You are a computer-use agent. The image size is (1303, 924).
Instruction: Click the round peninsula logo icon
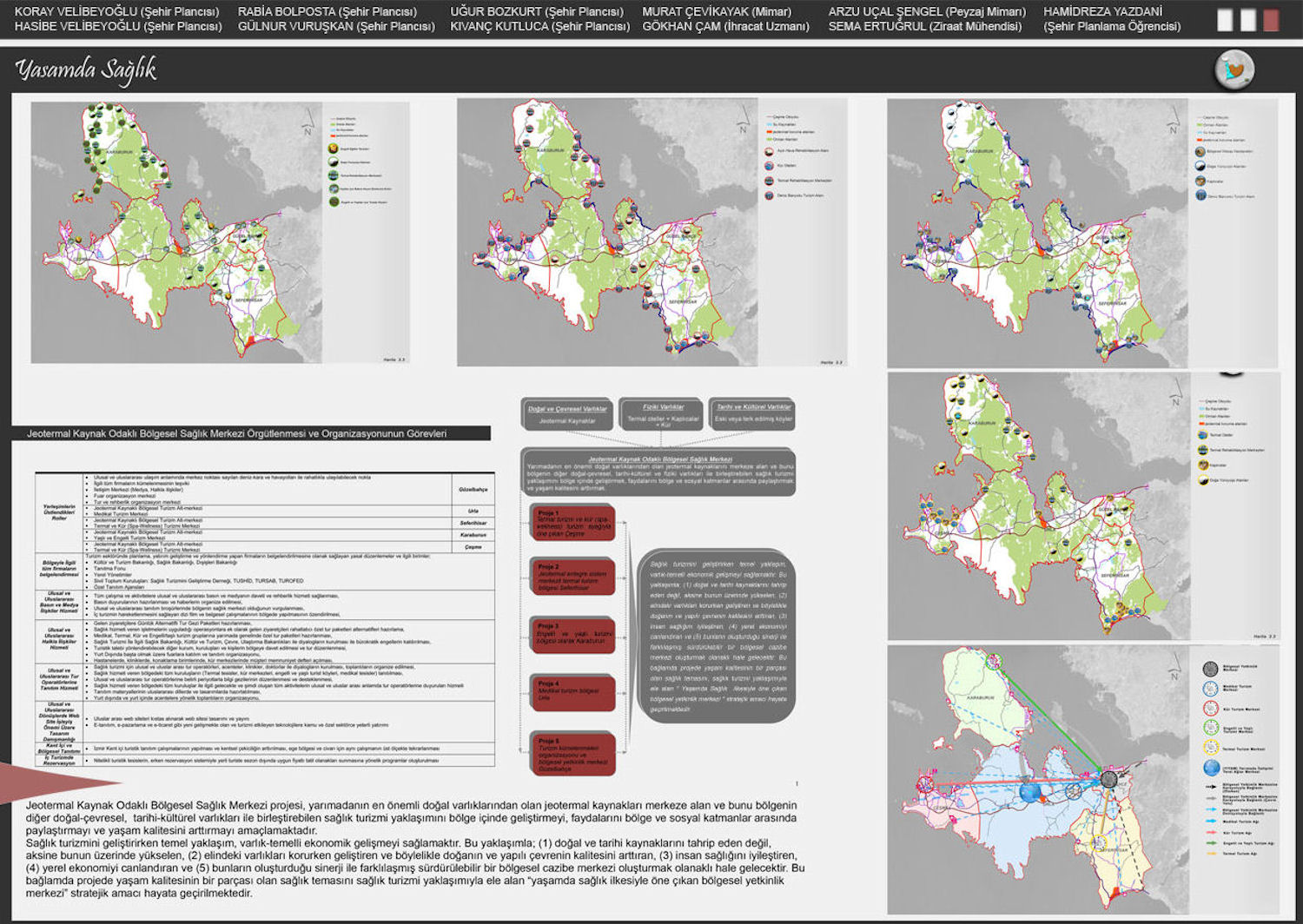coord(1234,70)
